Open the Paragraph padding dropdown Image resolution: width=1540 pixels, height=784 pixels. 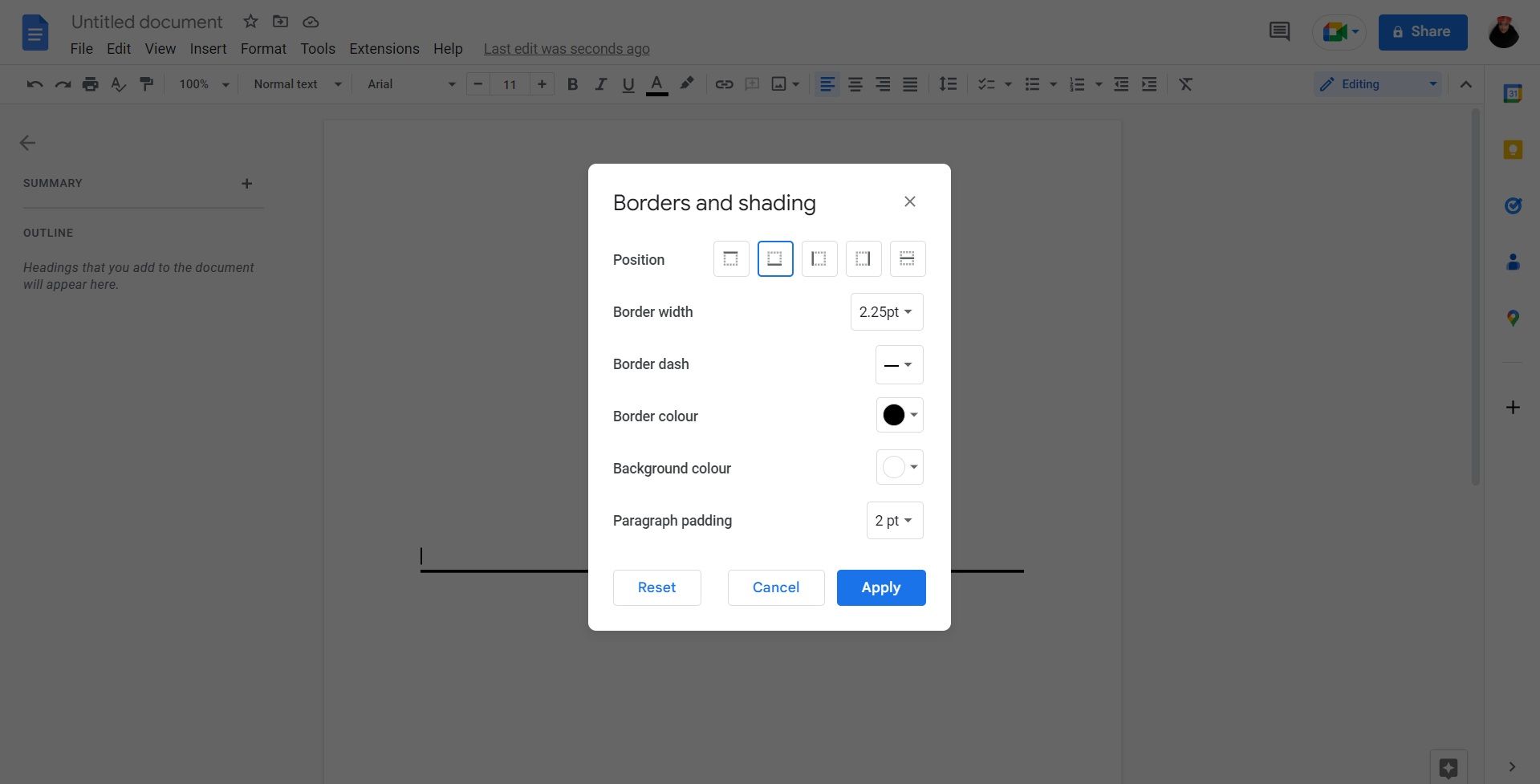(894, 520)
